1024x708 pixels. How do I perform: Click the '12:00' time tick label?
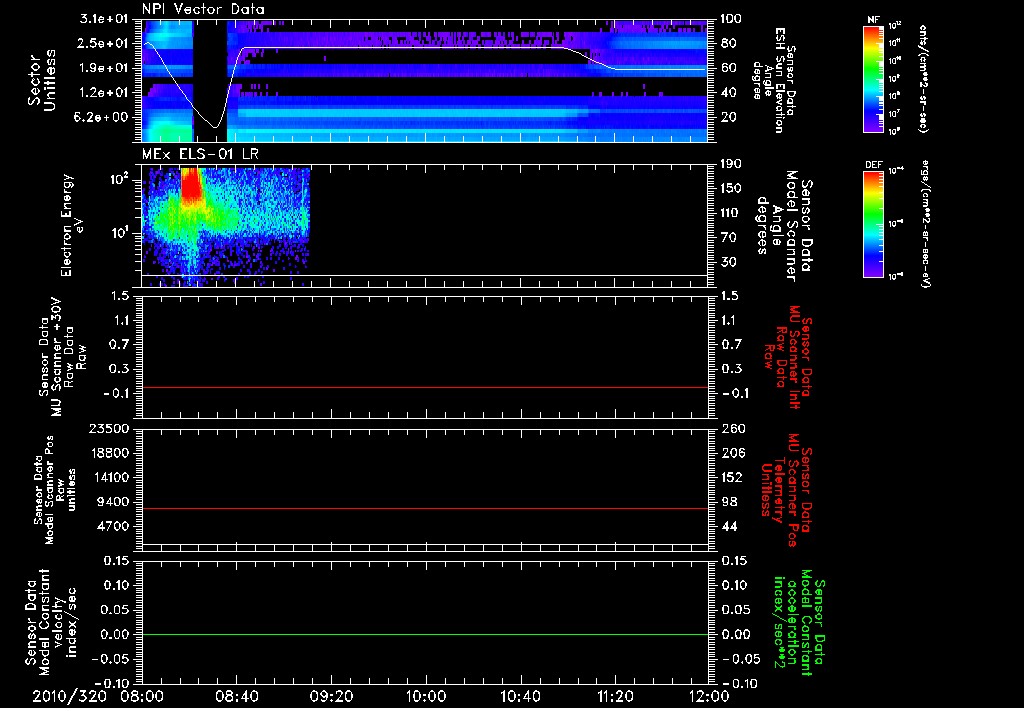click(709, 696)
